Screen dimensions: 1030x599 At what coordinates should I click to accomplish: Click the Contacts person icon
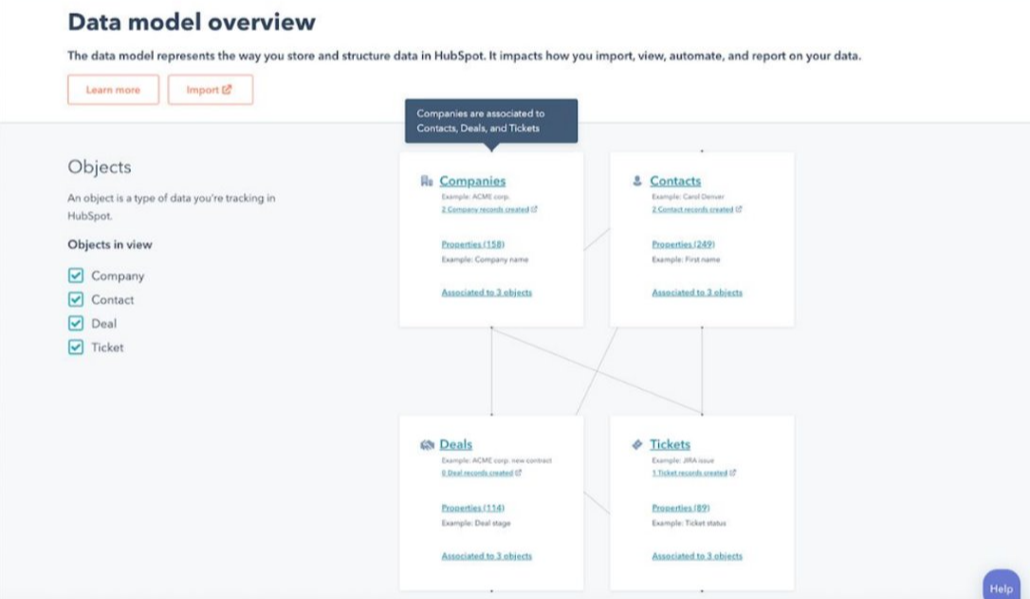[637, 181]
